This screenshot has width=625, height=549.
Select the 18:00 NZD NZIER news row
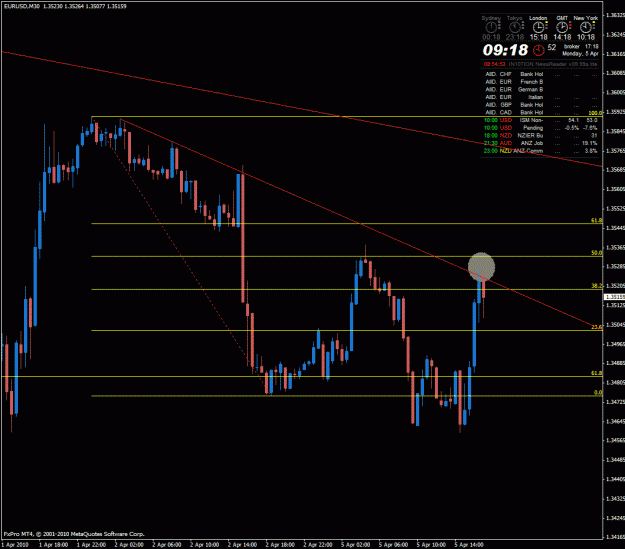(x=541, y=136)
